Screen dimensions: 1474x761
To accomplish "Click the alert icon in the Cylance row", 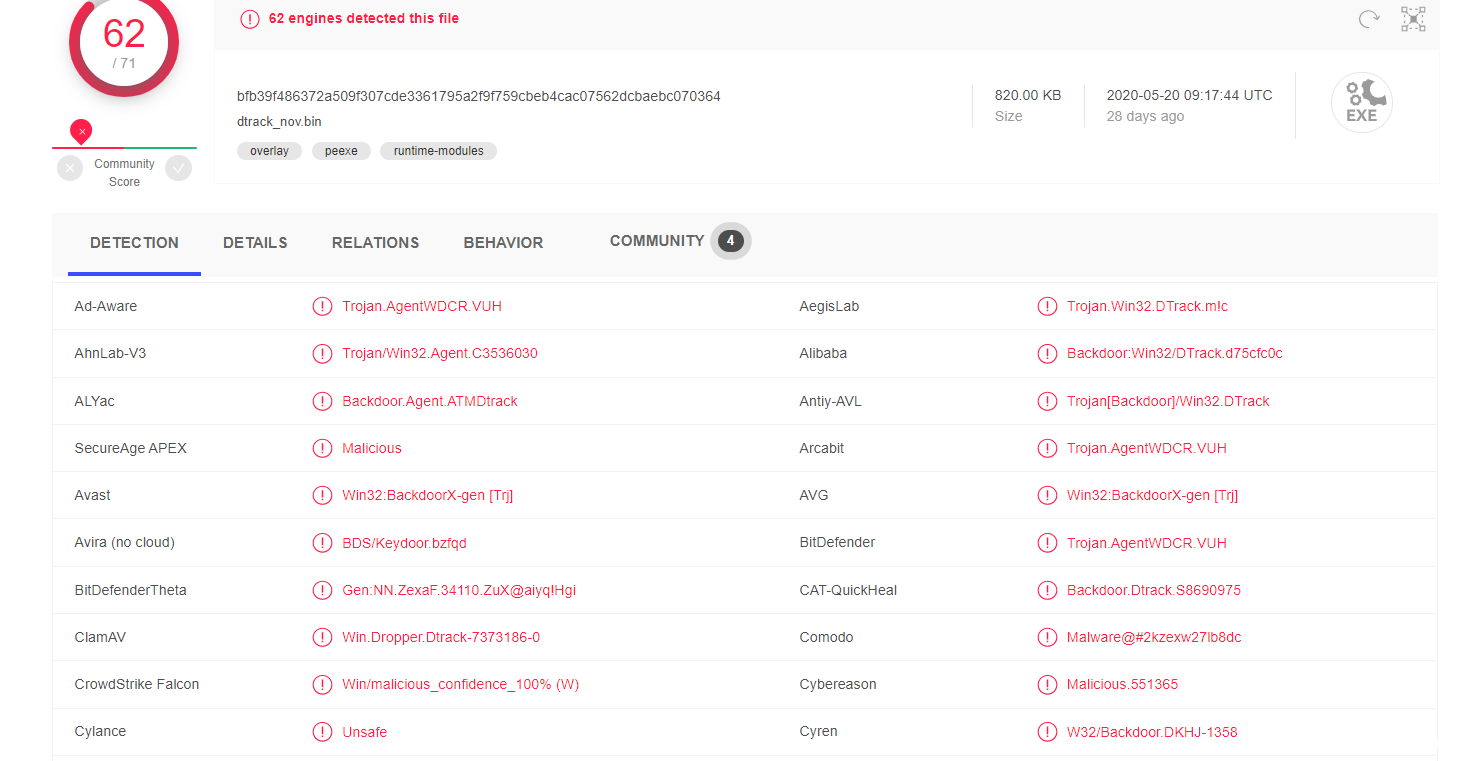I will (322, 732).
